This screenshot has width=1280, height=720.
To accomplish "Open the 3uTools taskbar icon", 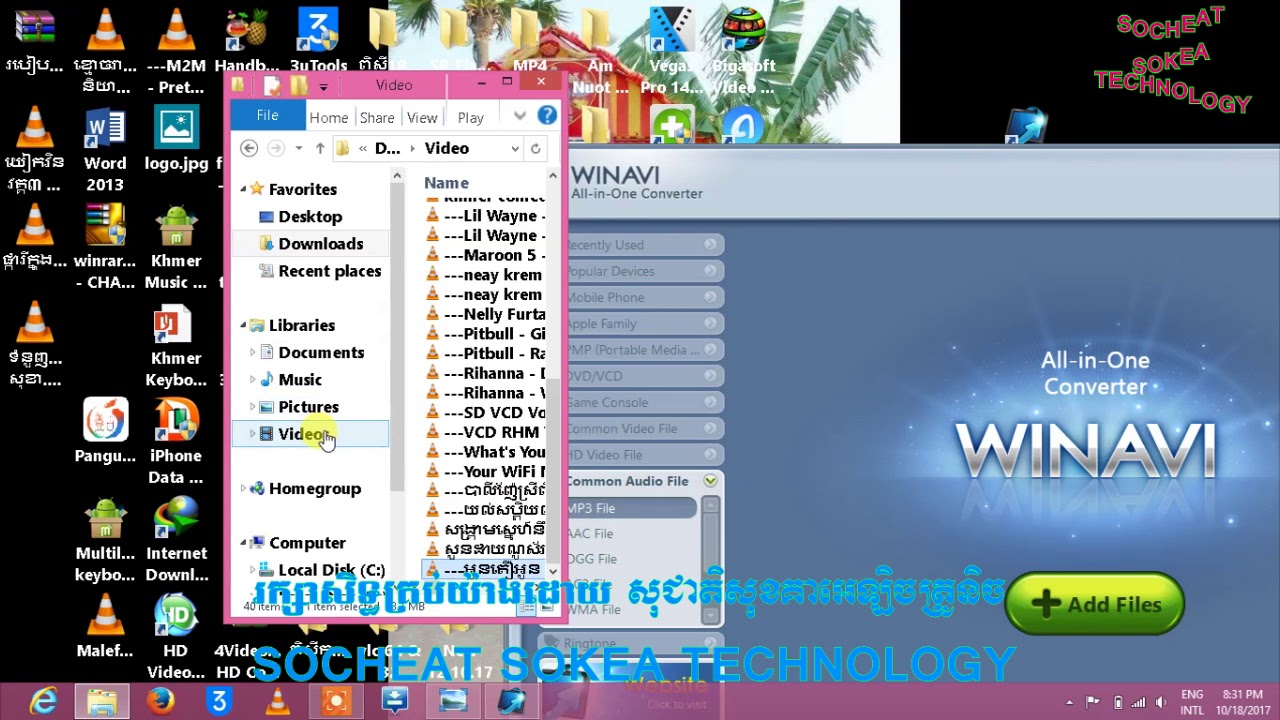I will coord(218,702).
